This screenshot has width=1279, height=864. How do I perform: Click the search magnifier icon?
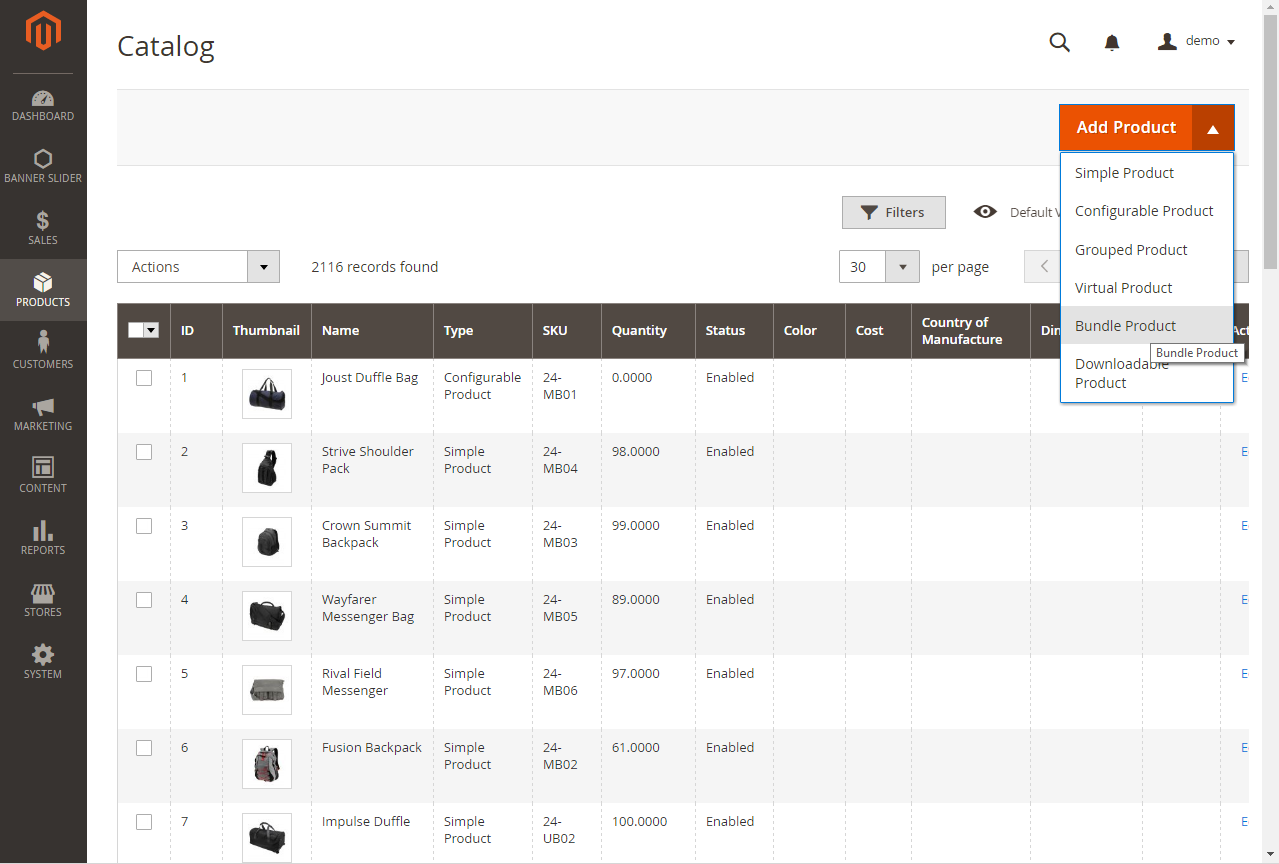pyautogui.click(x=1059, y=42)
